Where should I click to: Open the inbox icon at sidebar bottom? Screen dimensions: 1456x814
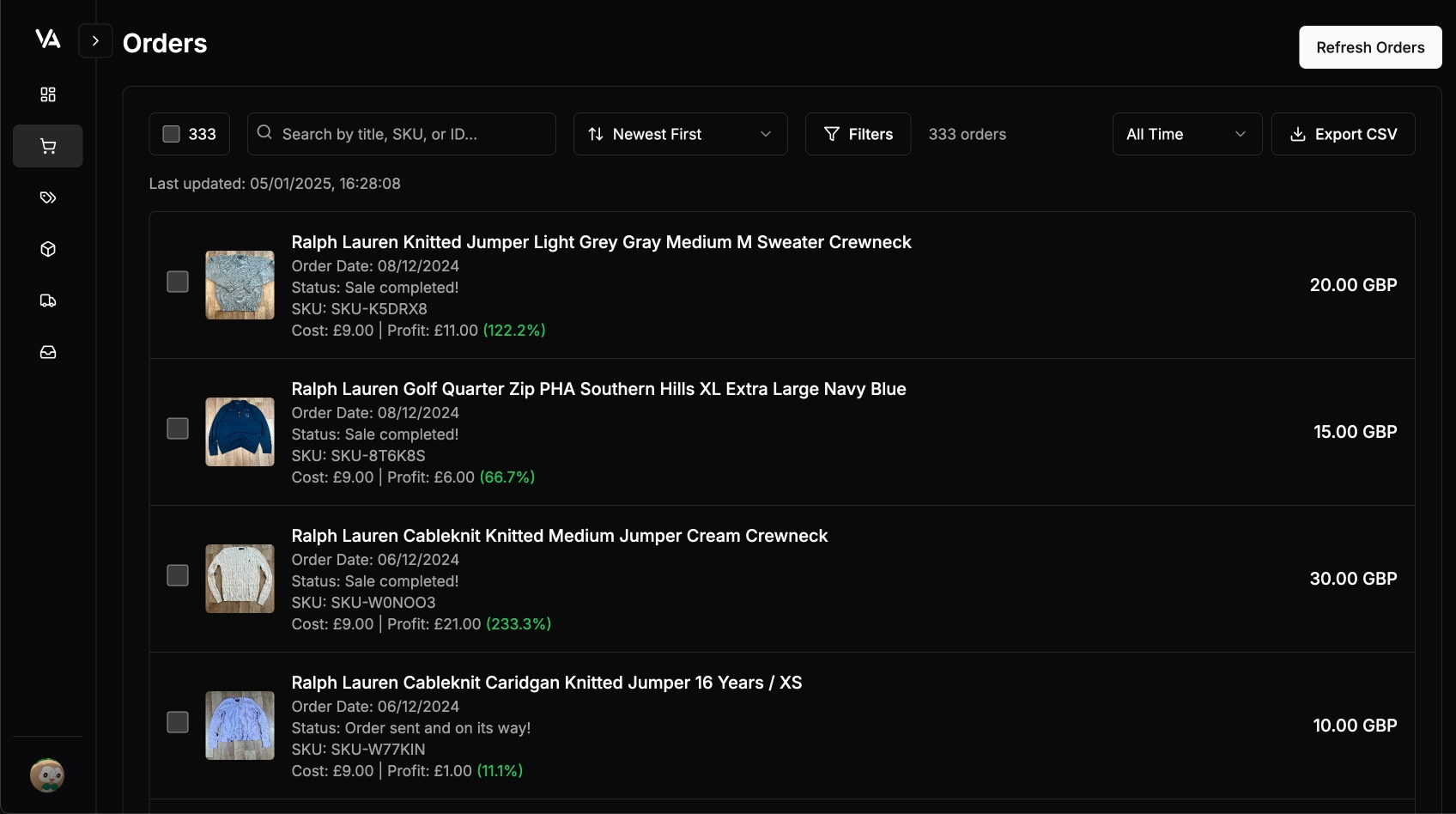47,352
